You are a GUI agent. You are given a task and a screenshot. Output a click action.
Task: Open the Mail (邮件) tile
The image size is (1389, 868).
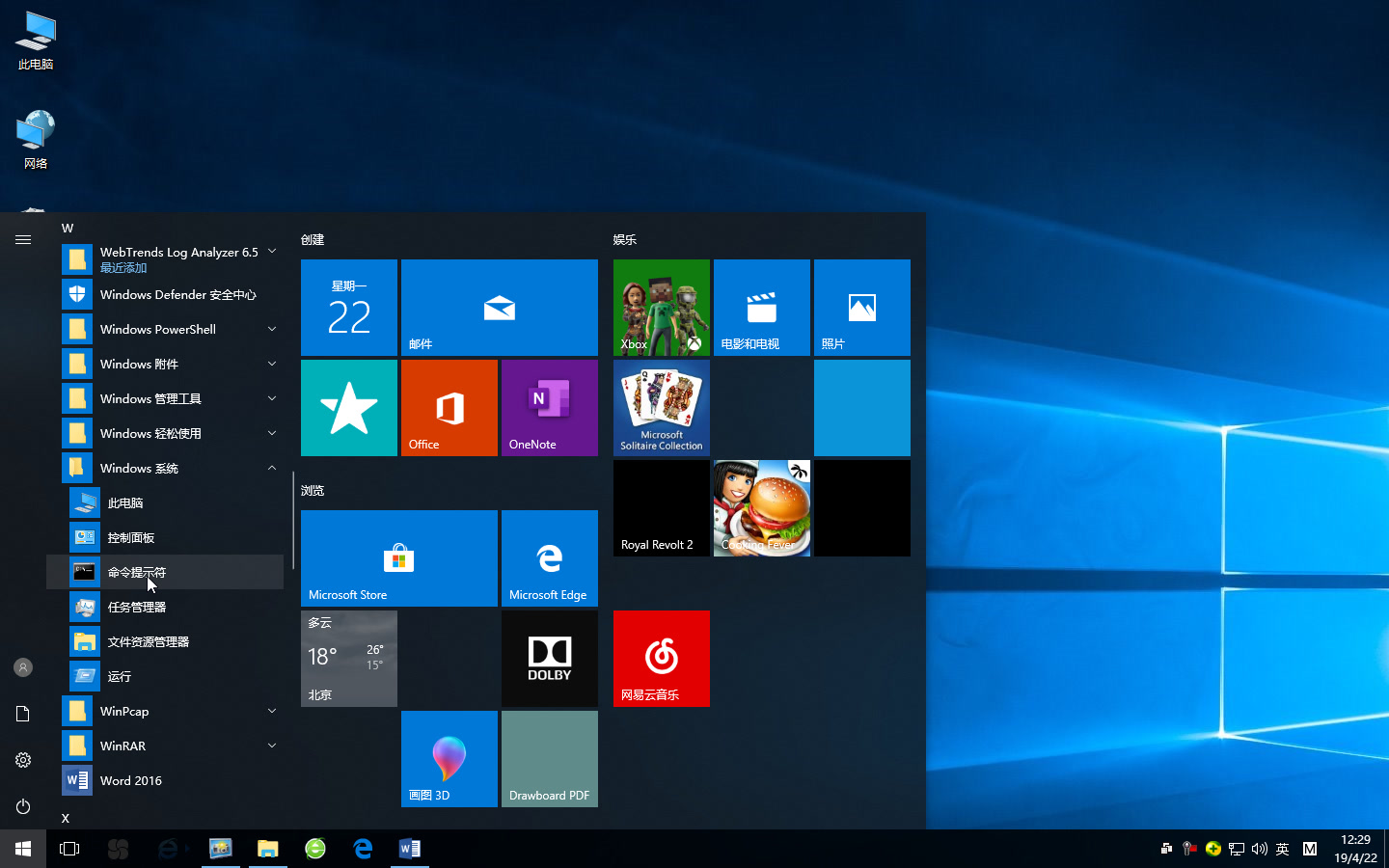coord(500,308)
